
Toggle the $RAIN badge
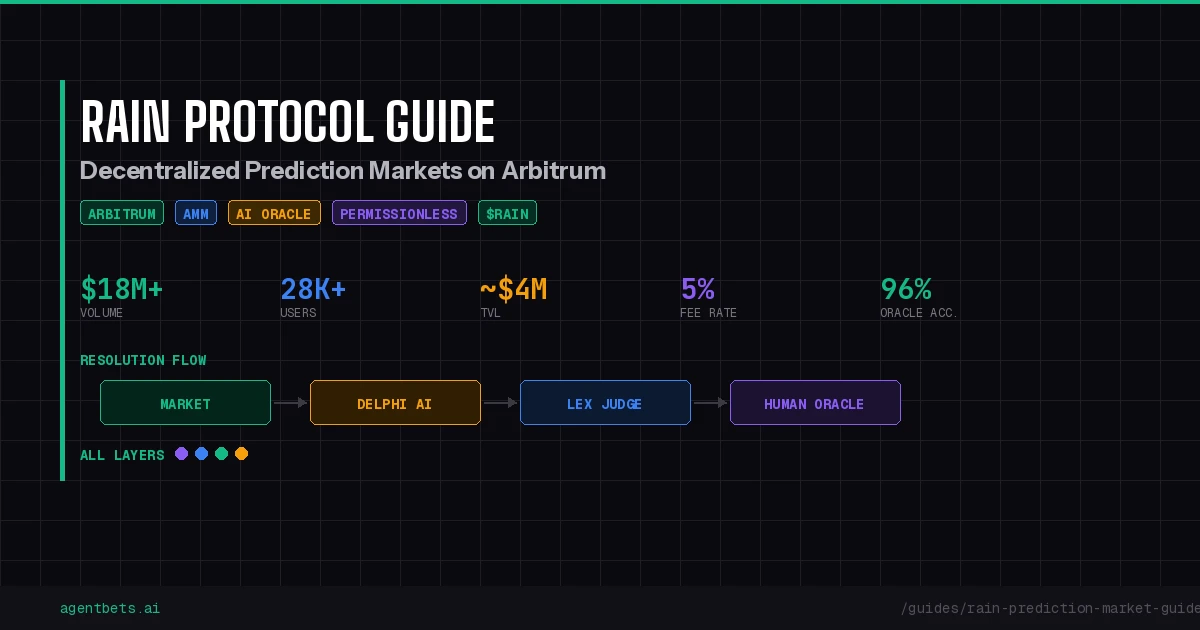pyautogui.click(x=507, y=212)
